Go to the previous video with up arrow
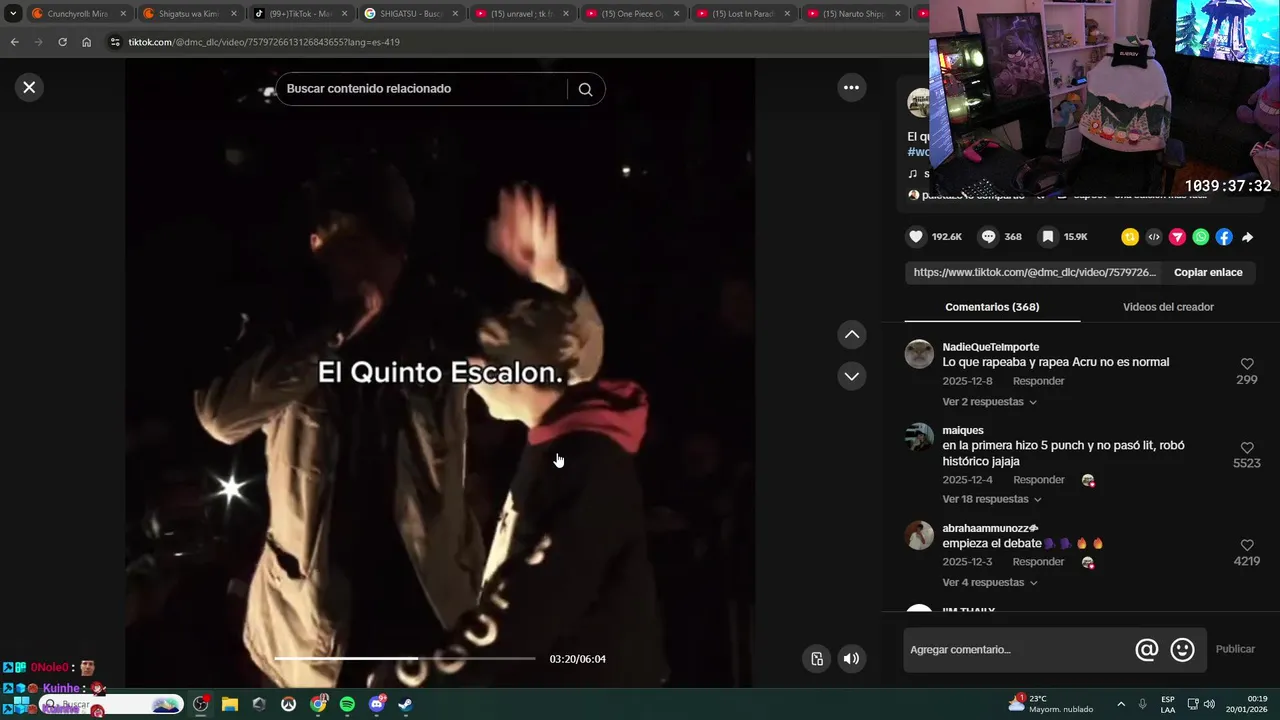The height and width of the screenshot is (720, 1280). pos(852,335)
